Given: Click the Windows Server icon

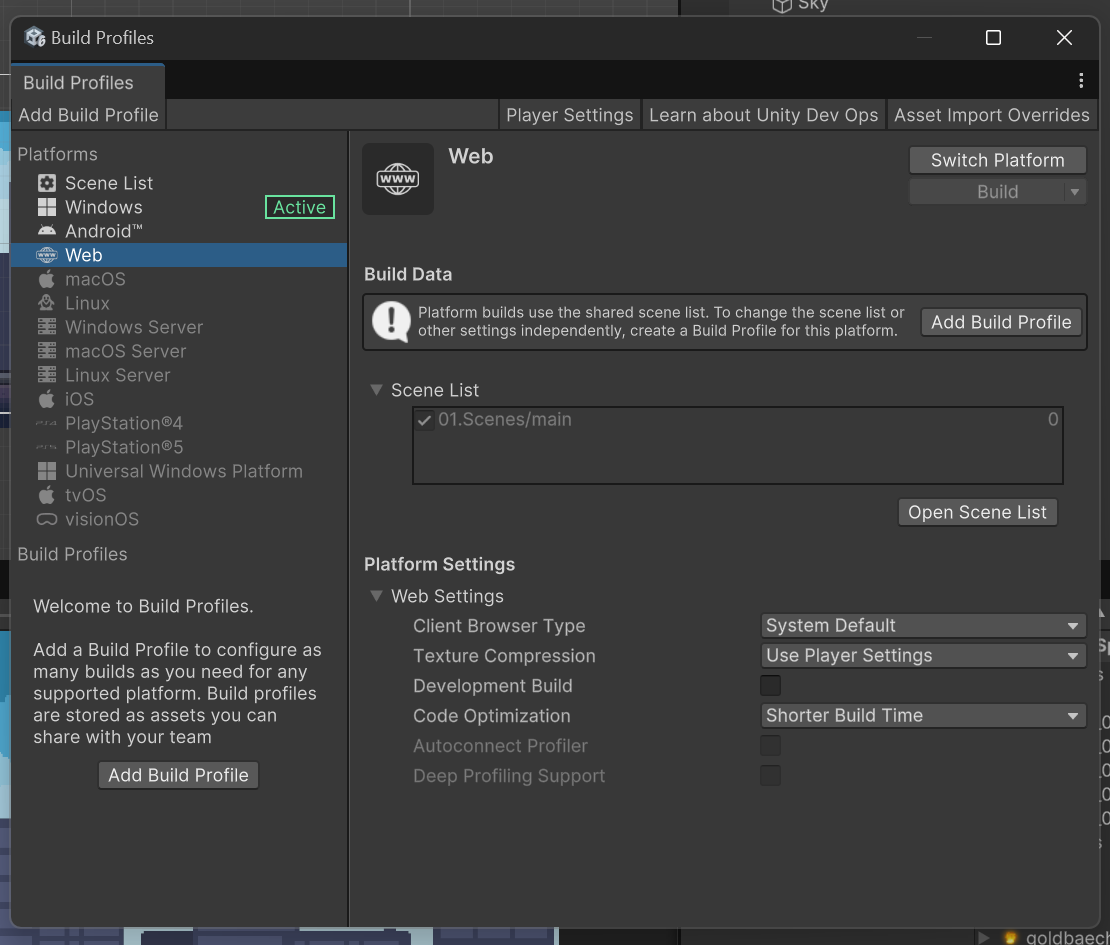Looking at the screenshot, I should 47,327.
